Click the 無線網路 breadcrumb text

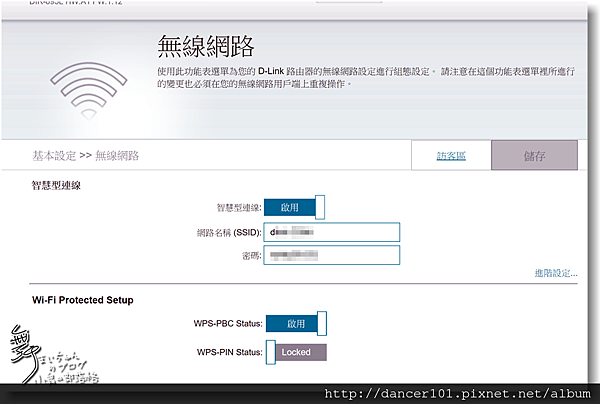pos(117,156)
